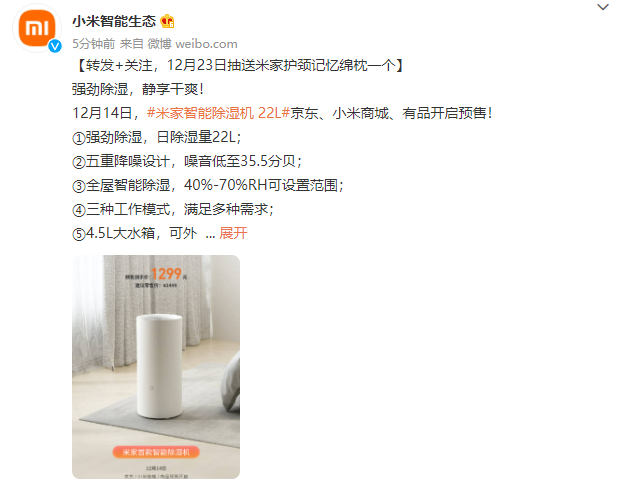Image resolution: width=619 pixels, height=487 pixels.
Task: Open the 小米智能生态 profile name
Action: [114, 21]
